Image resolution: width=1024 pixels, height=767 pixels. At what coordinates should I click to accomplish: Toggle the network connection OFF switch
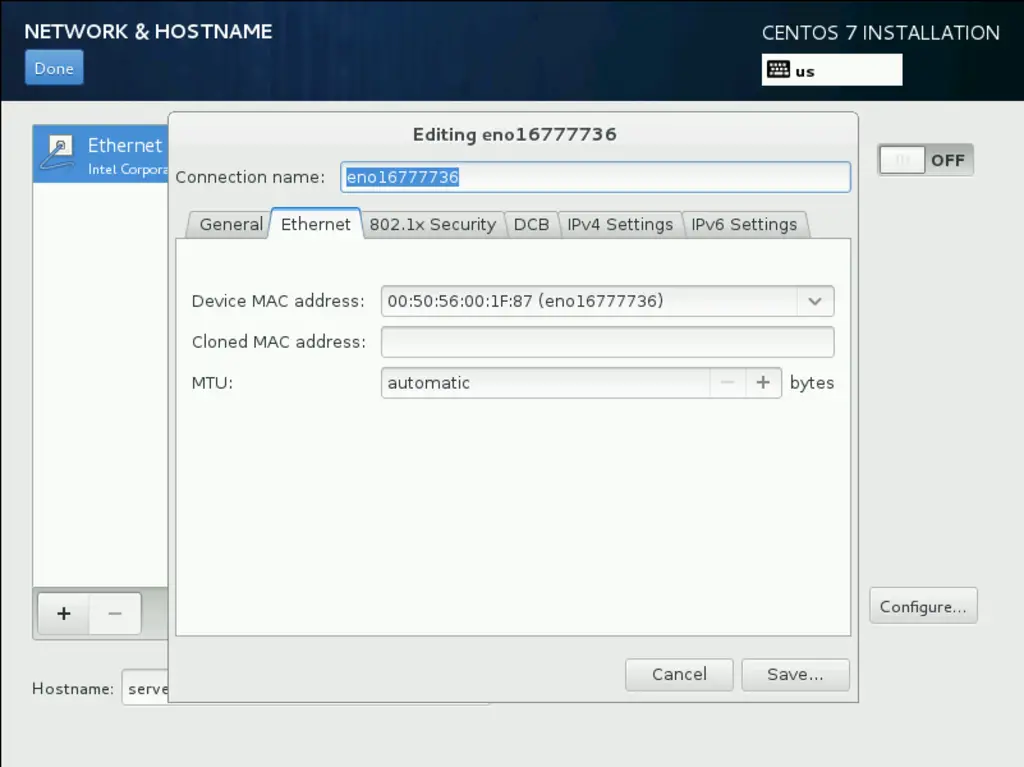click(925, 160)
